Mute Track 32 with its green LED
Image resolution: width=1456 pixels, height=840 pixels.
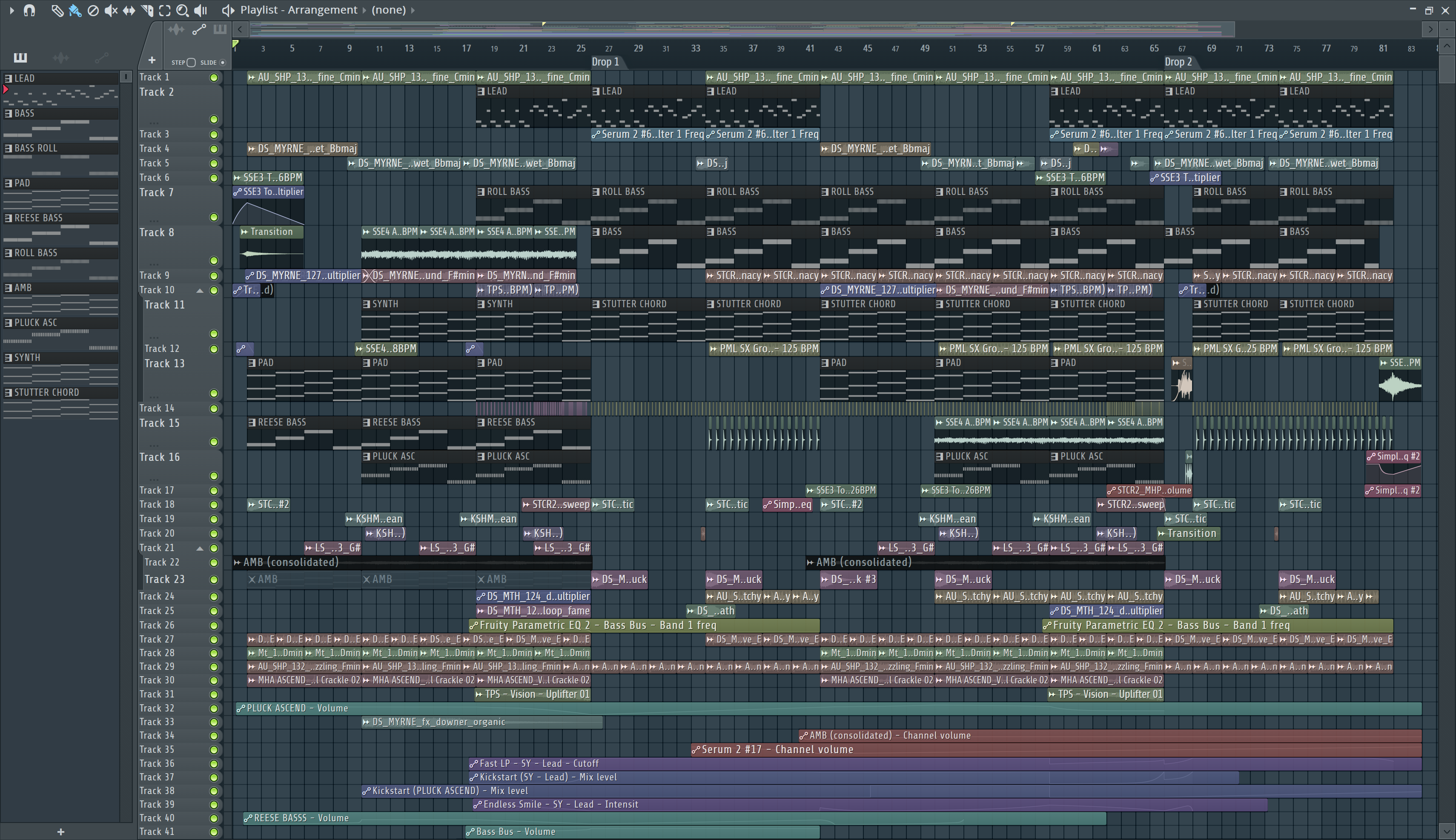coord(214,709)
